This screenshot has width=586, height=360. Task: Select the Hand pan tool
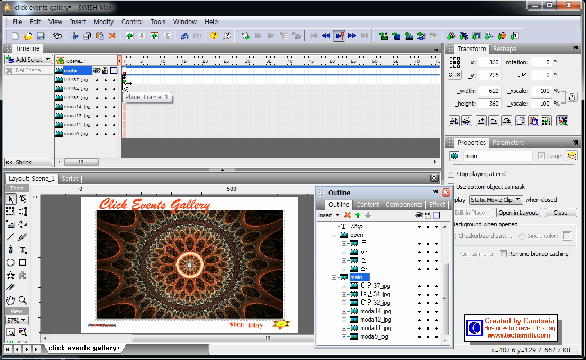[x=11, y=300]
